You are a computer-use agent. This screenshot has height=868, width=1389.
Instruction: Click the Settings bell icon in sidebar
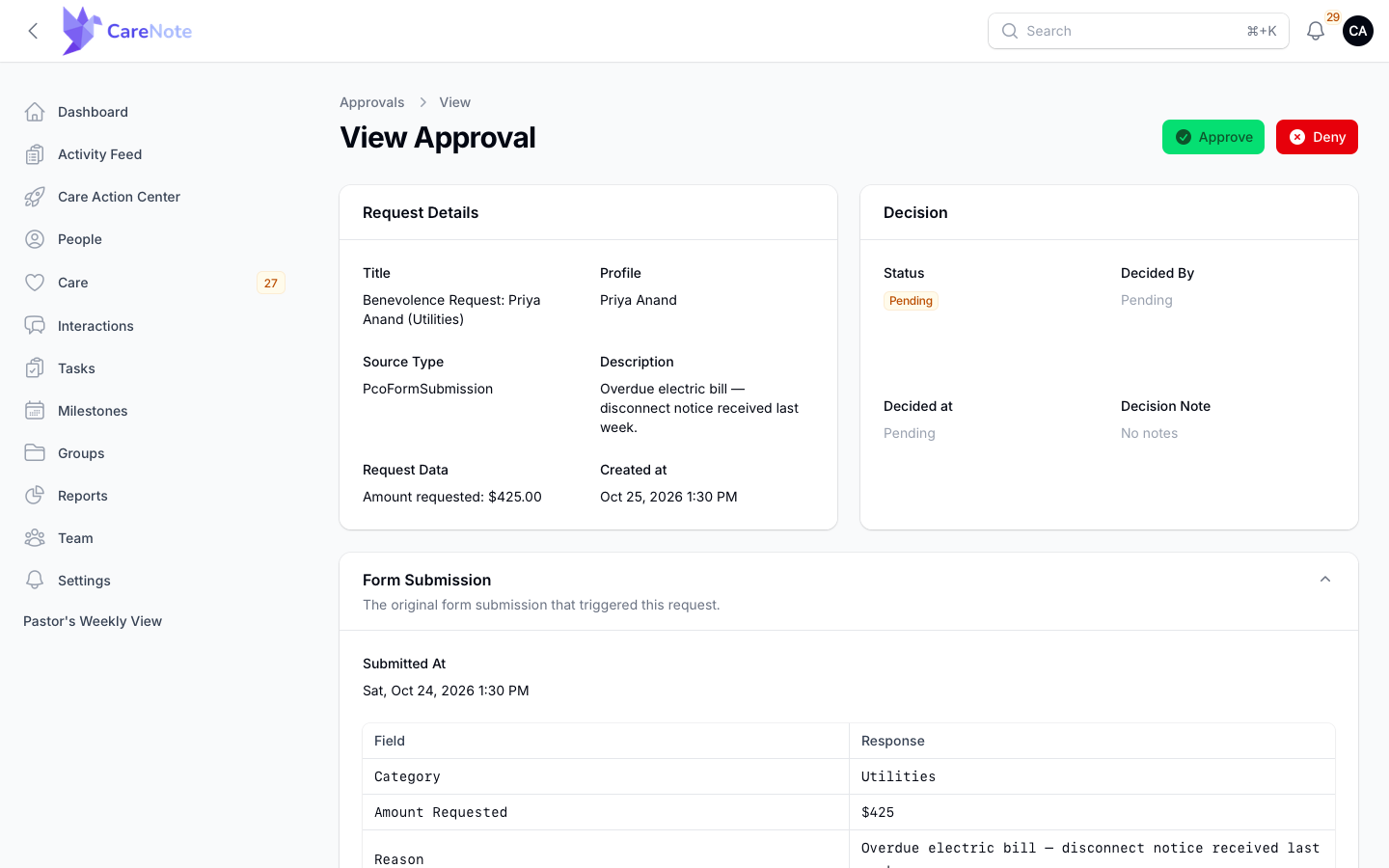coord(35,581)
